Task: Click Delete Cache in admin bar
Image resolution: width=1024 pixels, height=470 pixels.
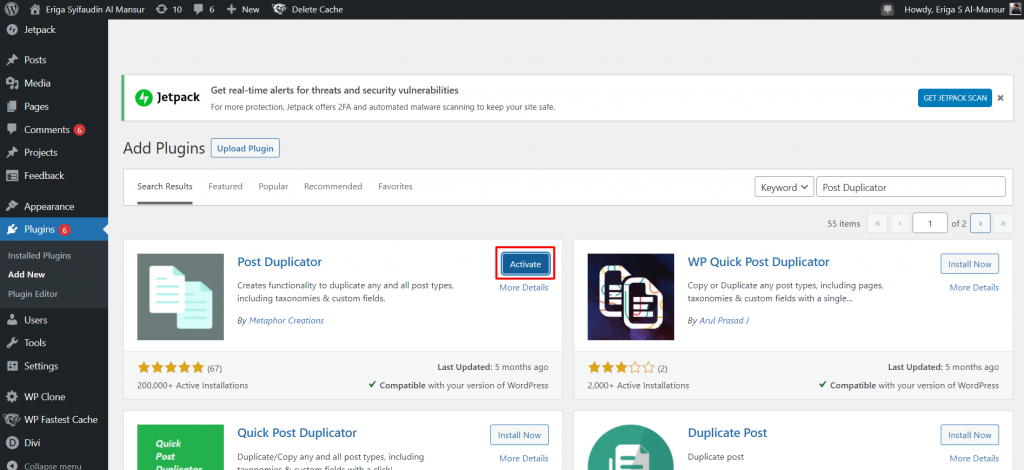Action: (x=308, y=9)
